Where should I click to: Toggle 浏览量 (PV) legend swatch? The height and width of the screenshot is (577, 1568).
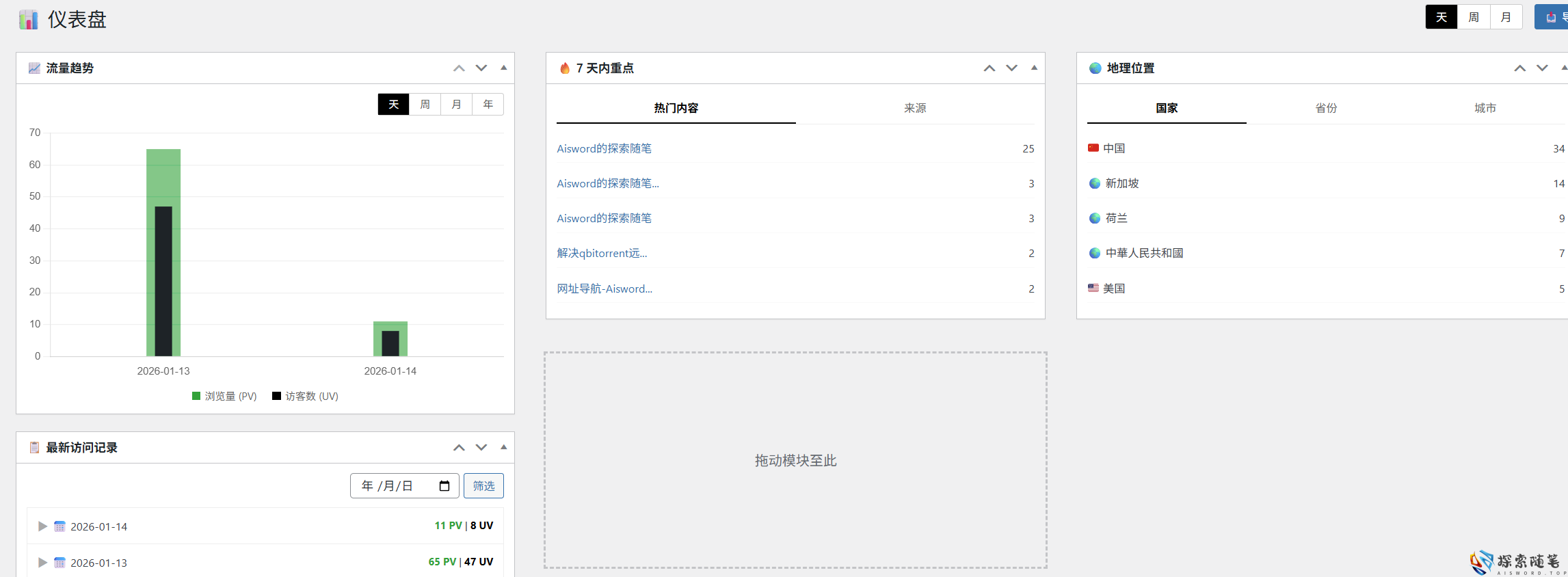click(x=196, y=396)
